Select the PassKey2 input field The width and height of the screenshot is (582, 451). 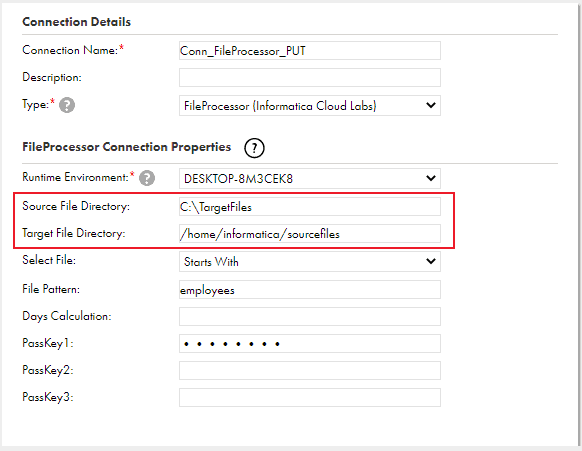click(310, 370)
